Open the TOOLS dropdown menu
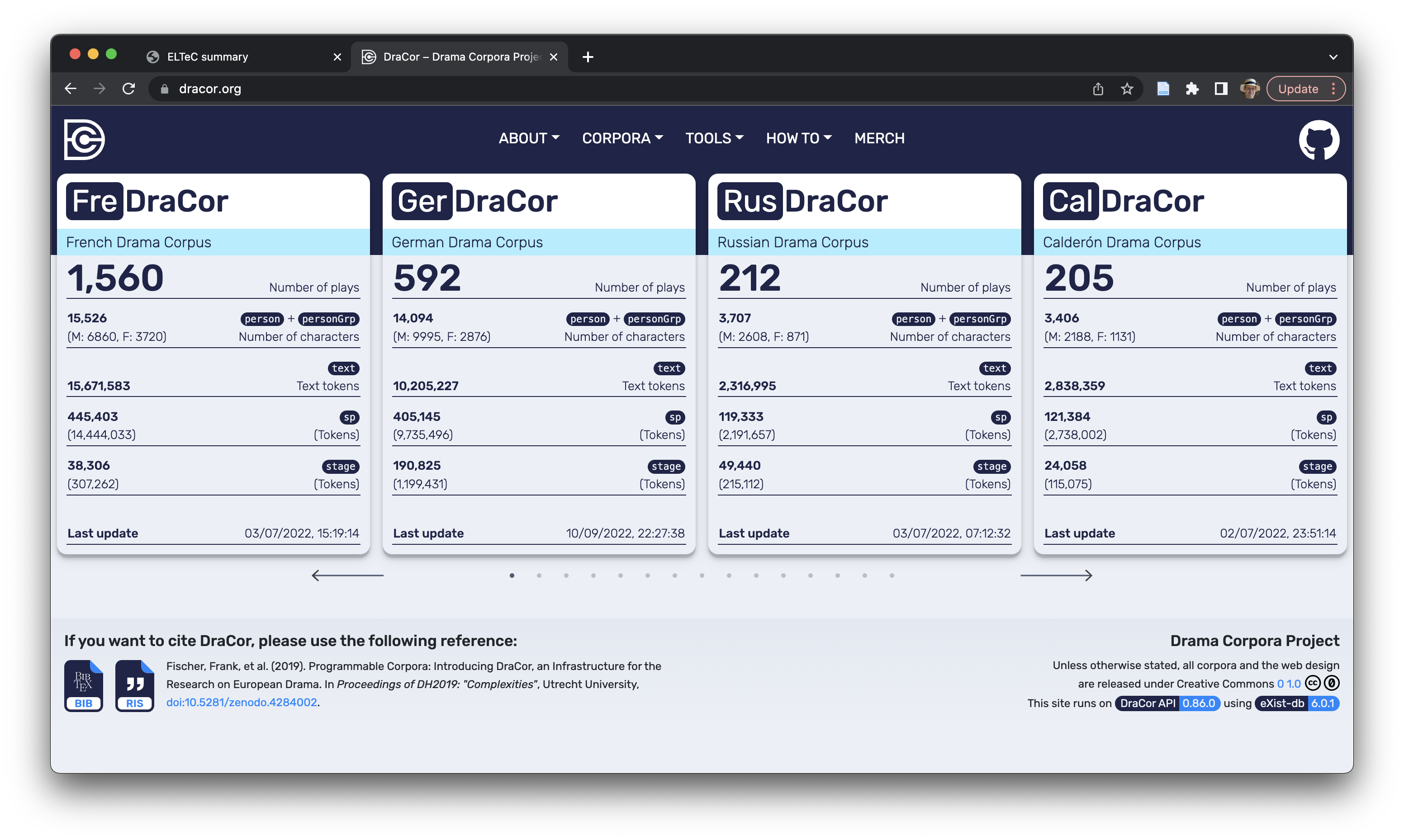 (x=714, y=138)
